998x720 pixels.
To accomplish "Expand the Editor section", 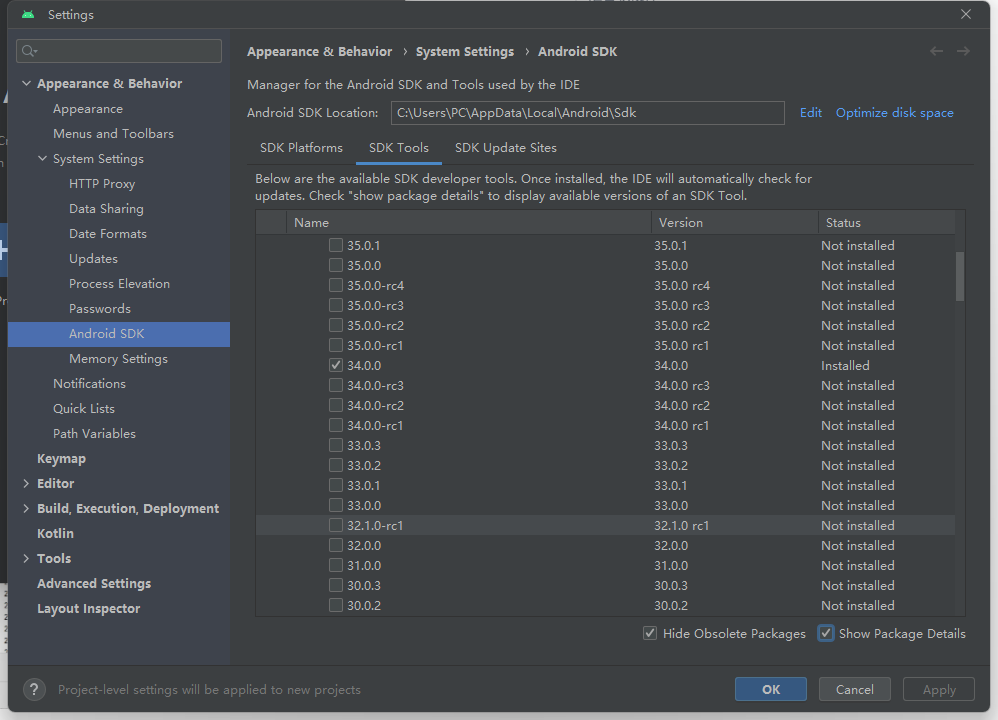I will pyautogui.click(x=26, y=483).
